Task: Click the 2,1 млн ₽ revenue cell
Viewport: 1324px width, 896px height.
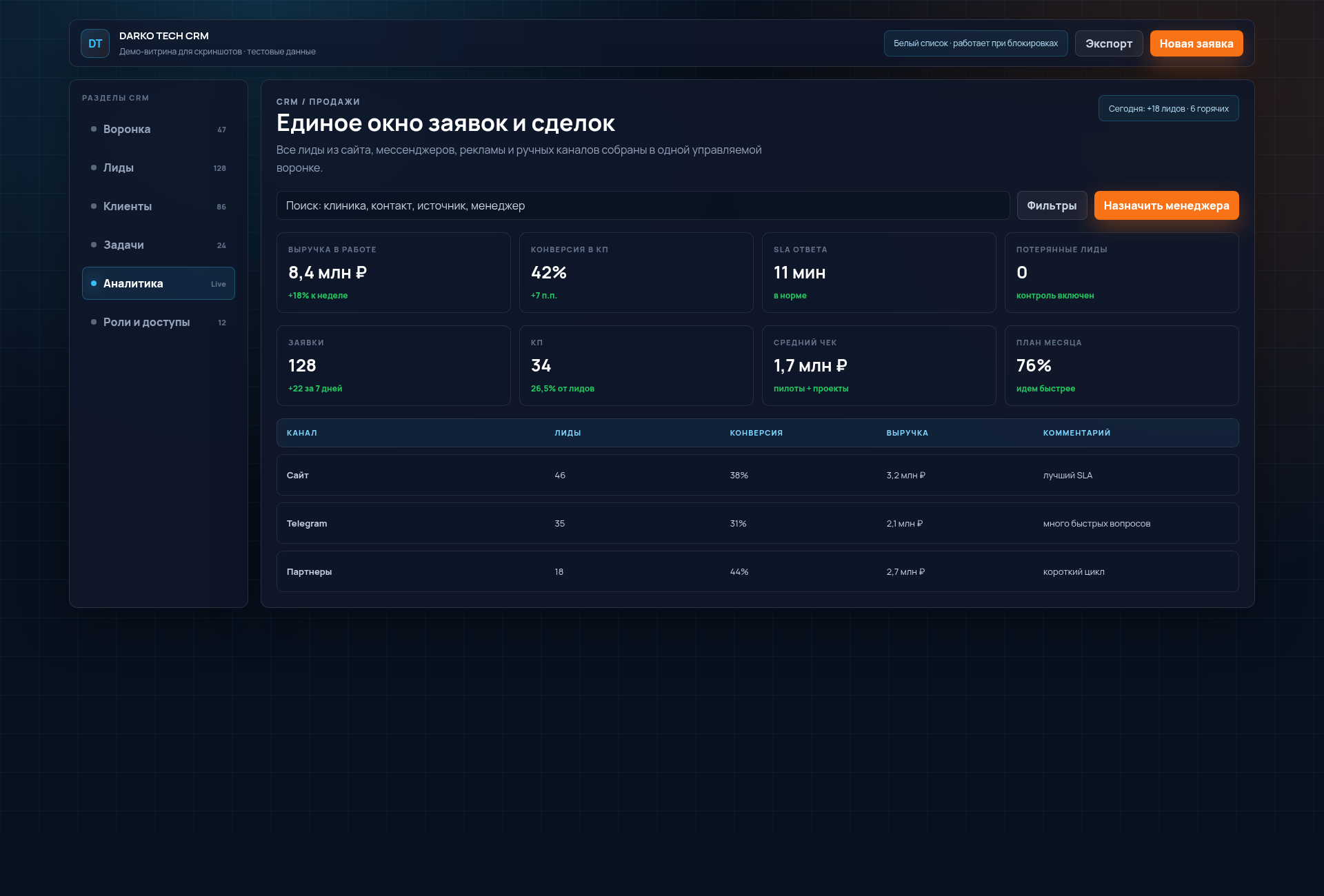Action: click(x=904, y=523)
